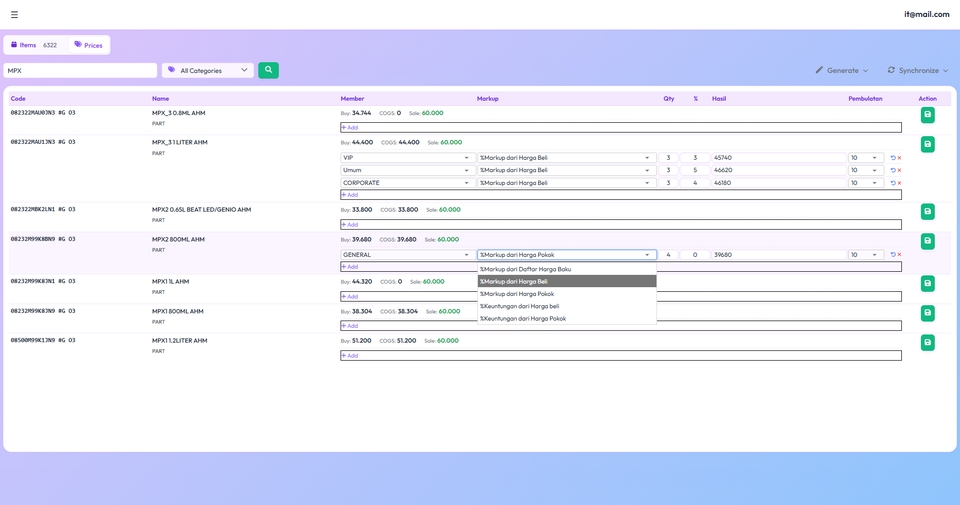
Task: Save prices for MPX2 800ML AHM
Action: coord(928,241)
